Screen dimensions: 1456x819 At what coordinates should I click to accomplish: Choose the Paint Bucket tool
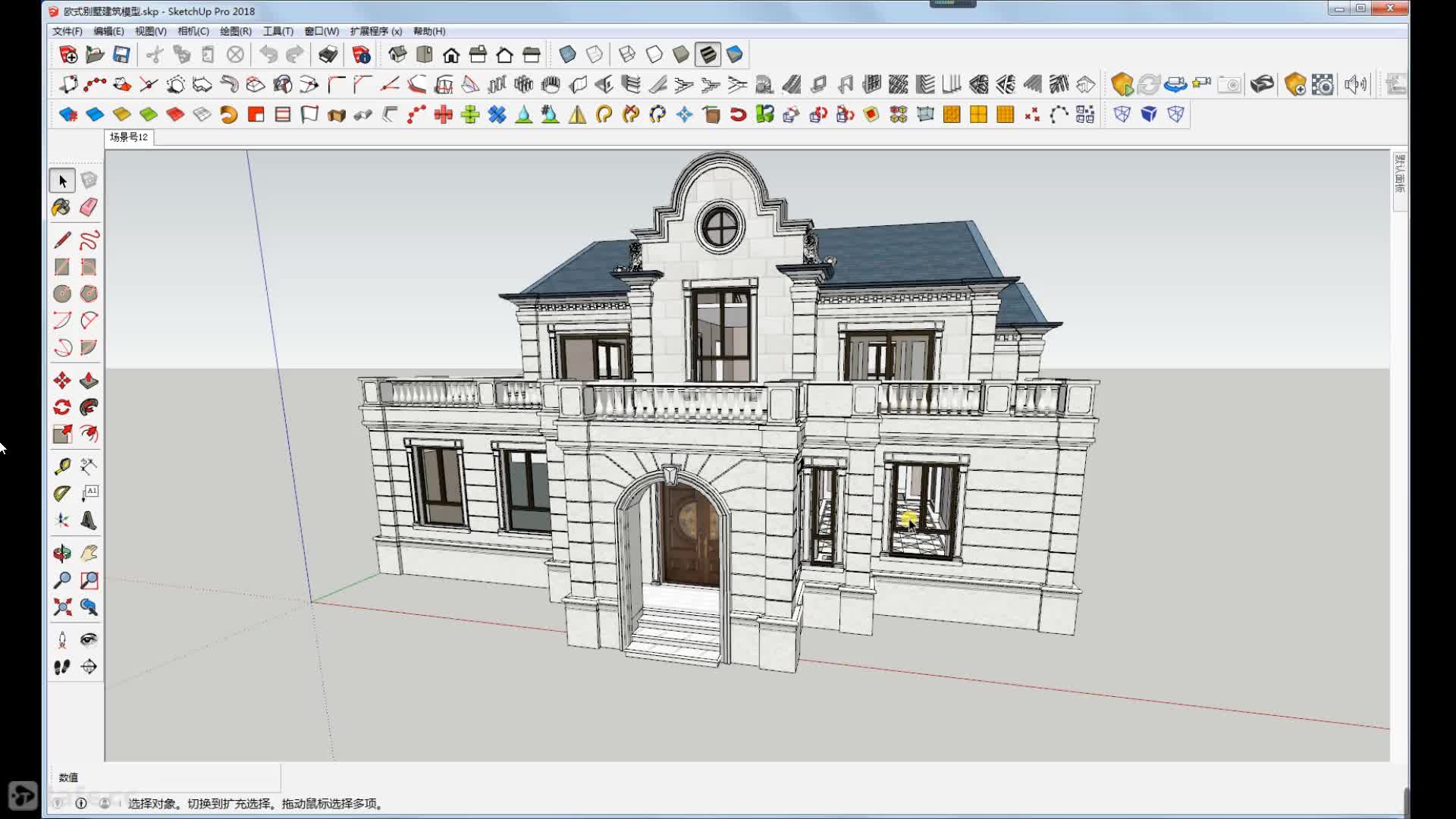coord(62,207)
